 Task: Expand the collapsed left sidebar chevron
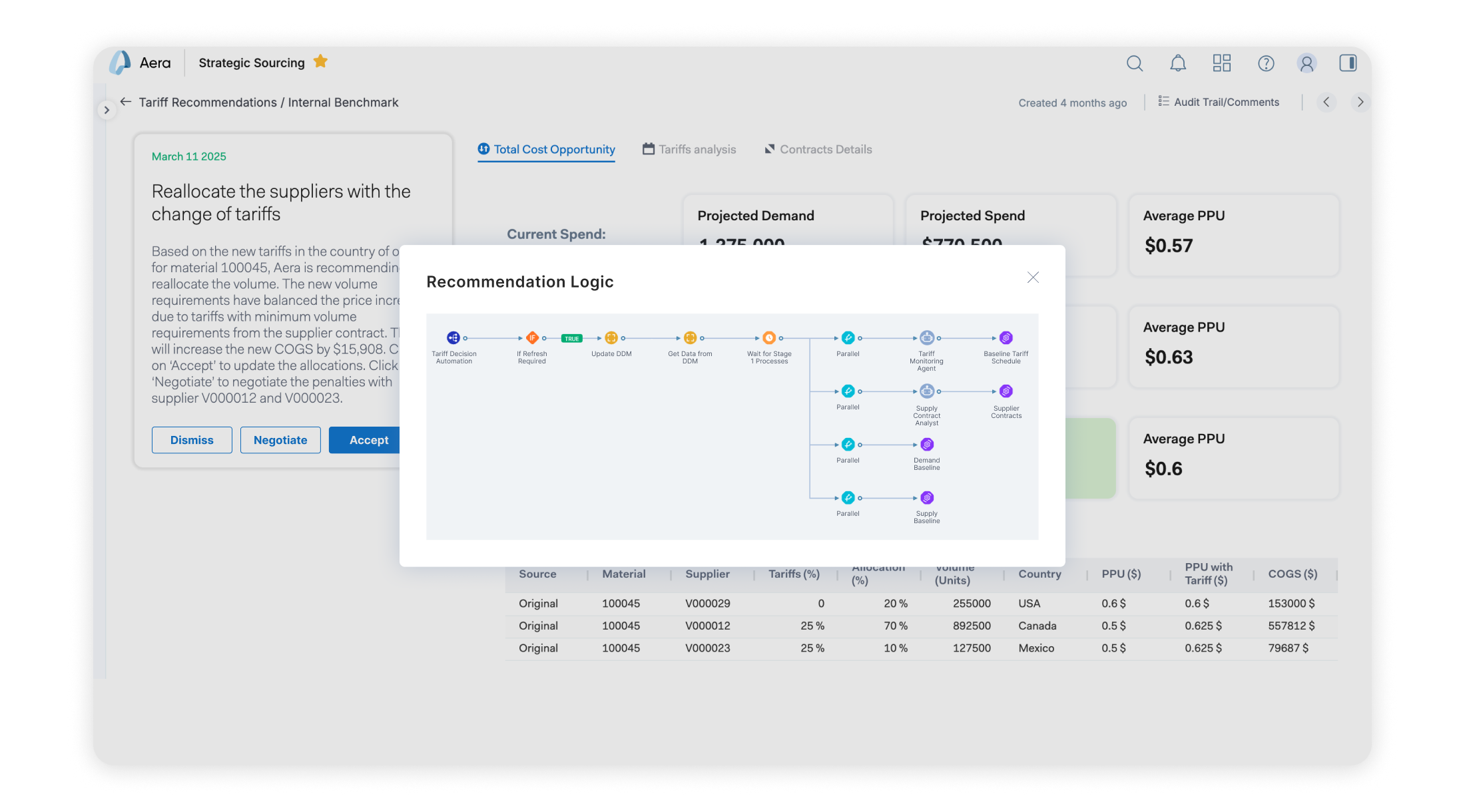(107, 110)
